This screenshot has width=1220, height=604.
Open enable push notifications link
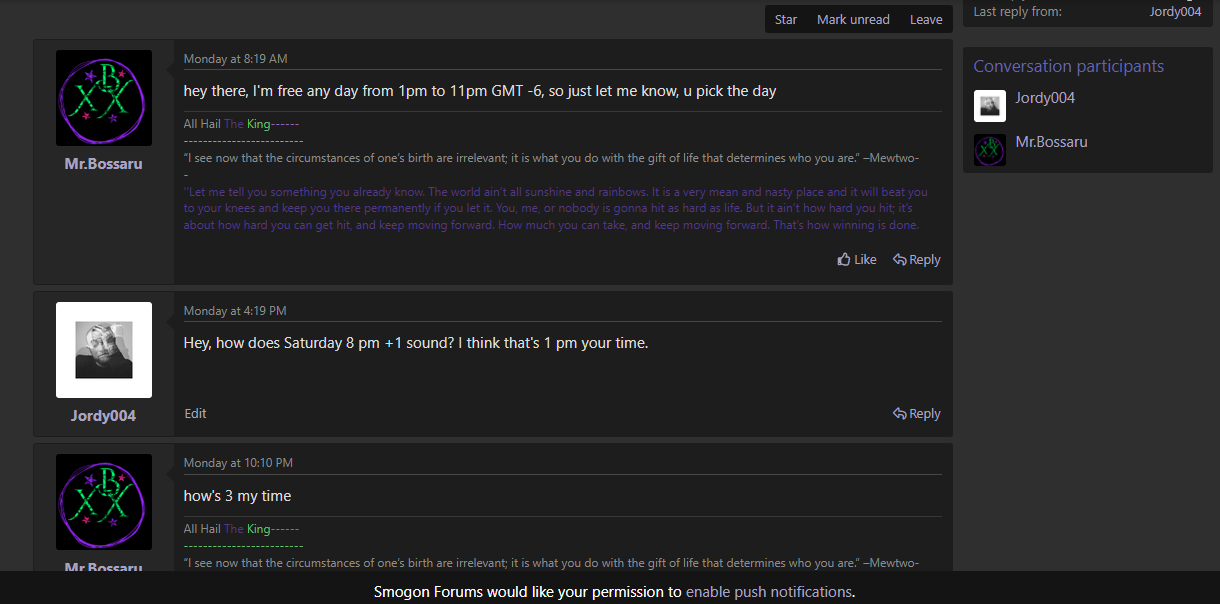click(769, 592)
